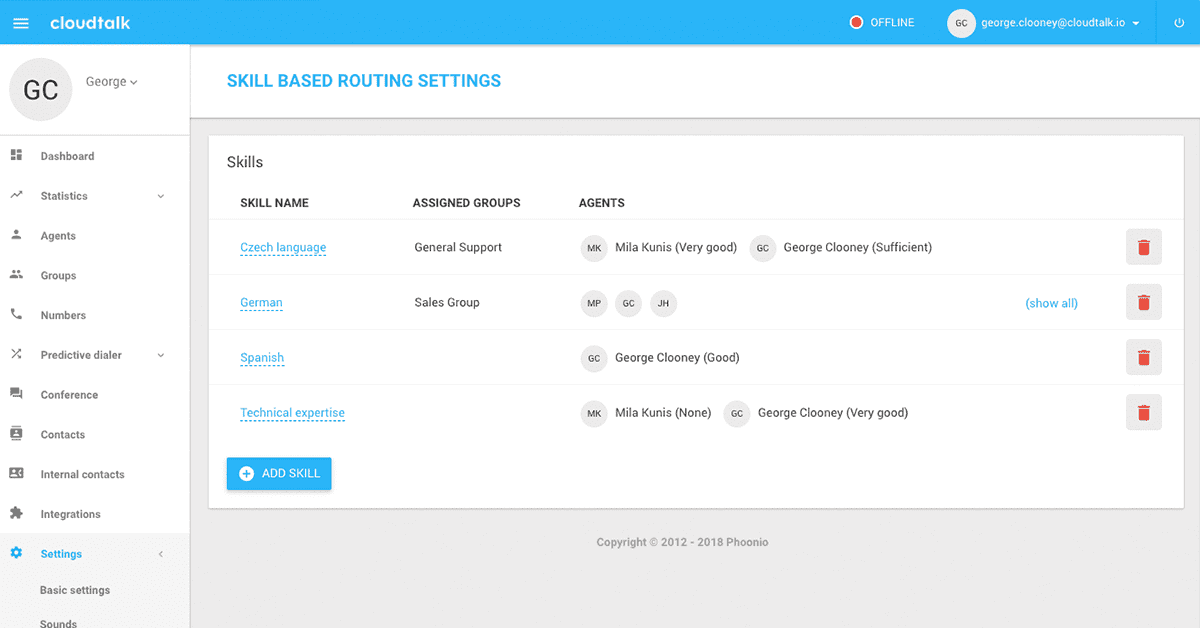The image size is (1200, 628).
Task: Click the cloudtalk logo
Action: pos(90,22)
